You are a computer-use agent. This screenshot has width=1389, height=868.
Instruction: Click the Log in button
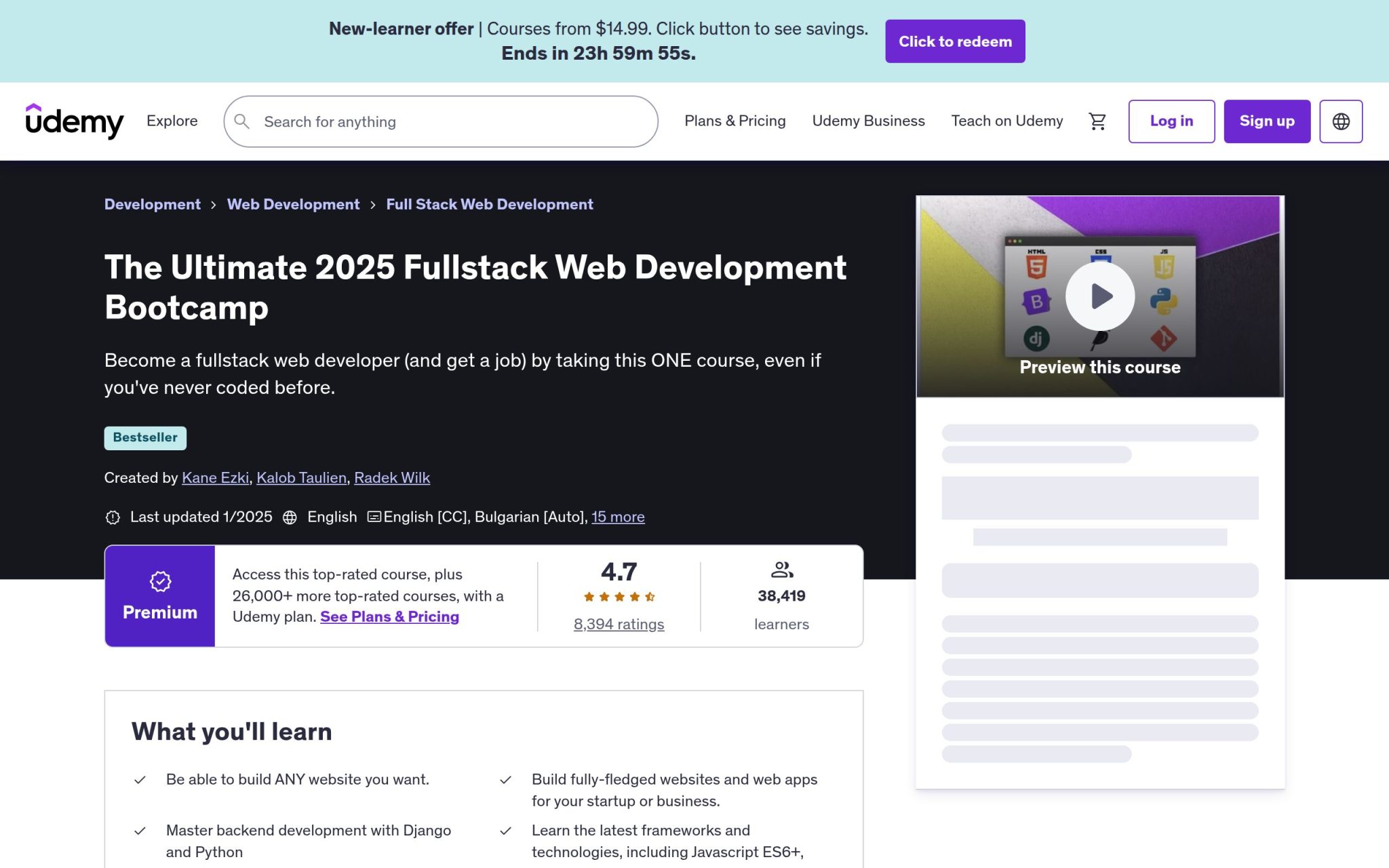click(1171, 121)
